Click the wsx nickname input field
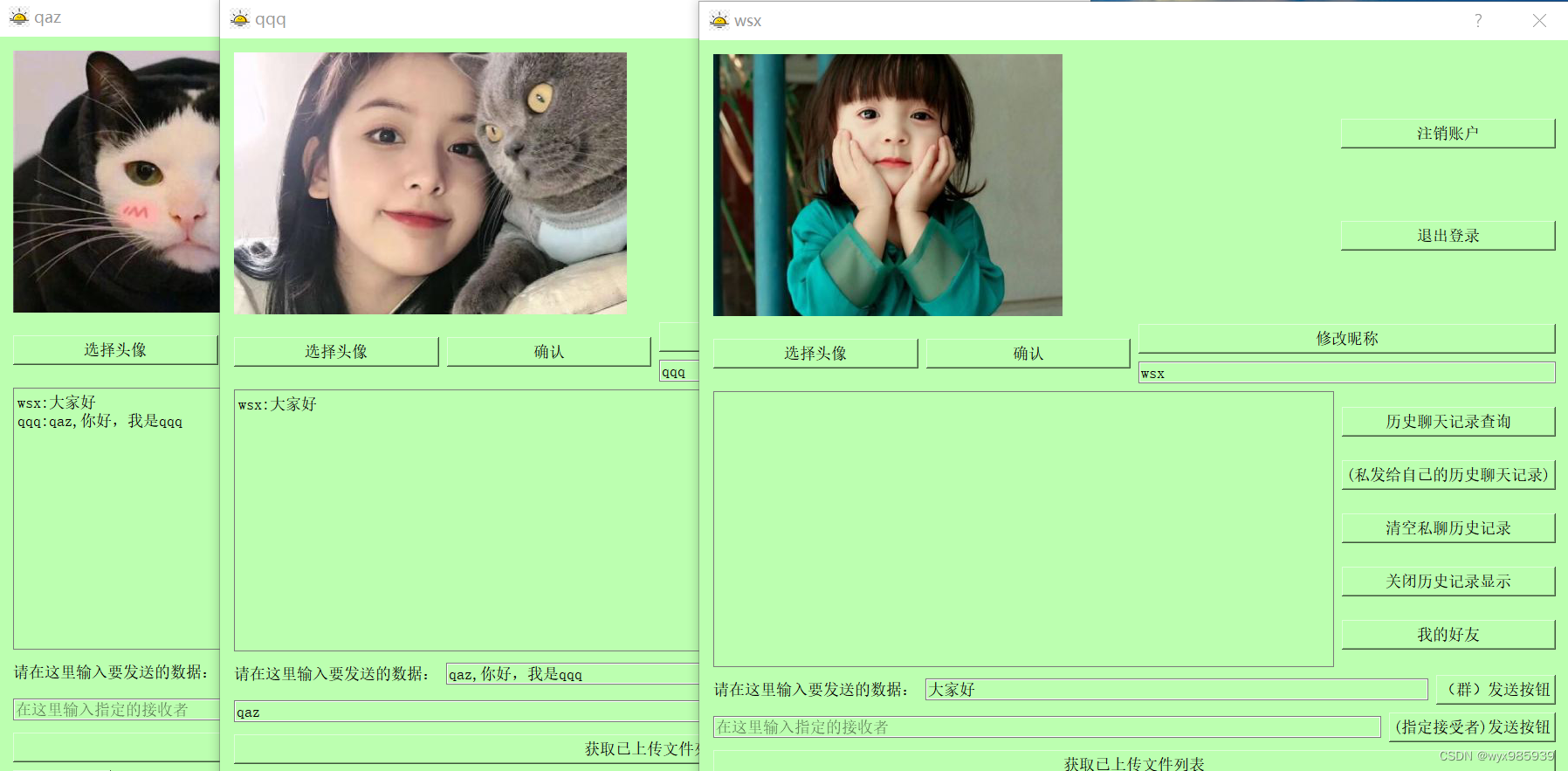Image resolution: width=1568 pixels, height=771 pixels. [x=1346, y=373]
